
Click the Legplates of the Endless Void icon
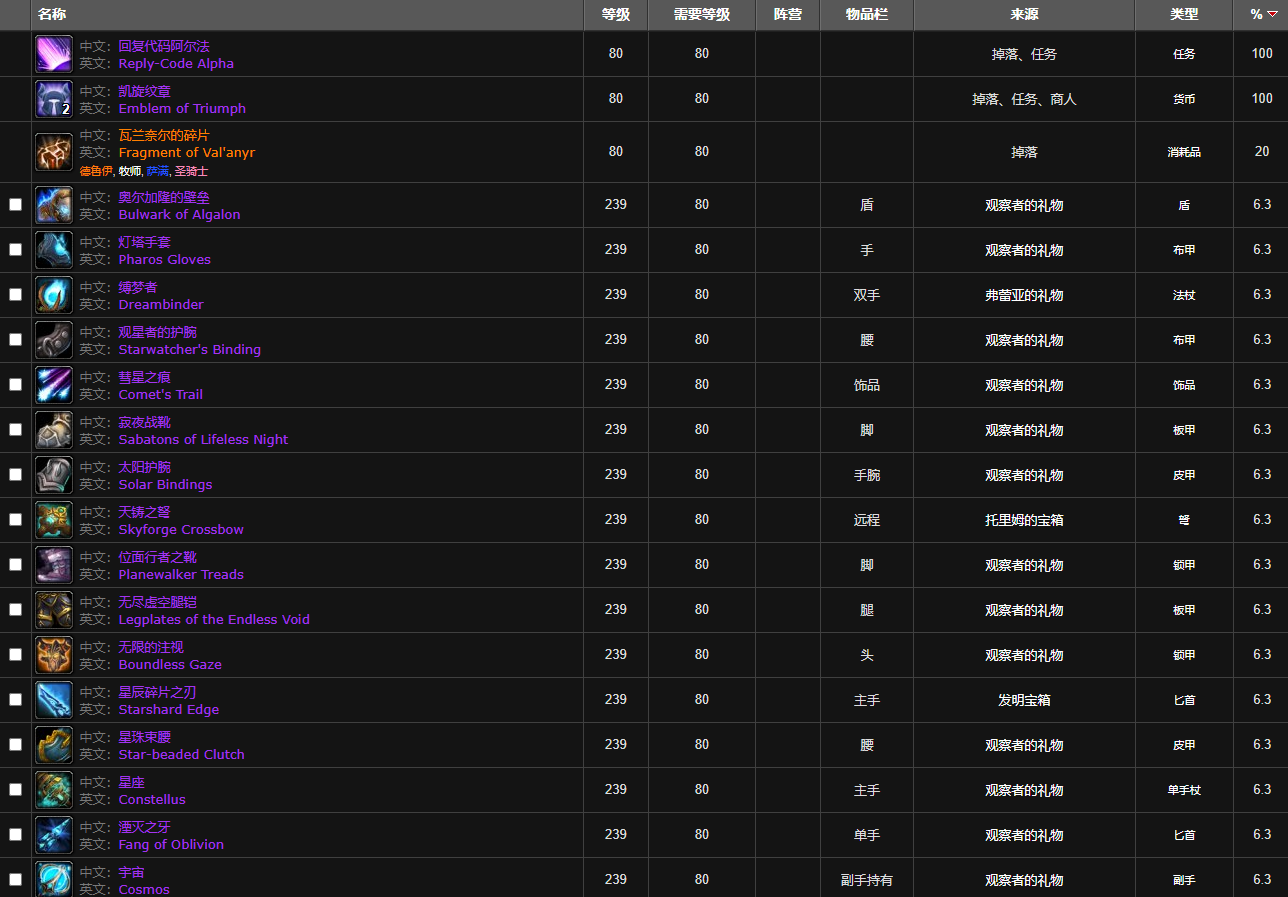(54, 610)
